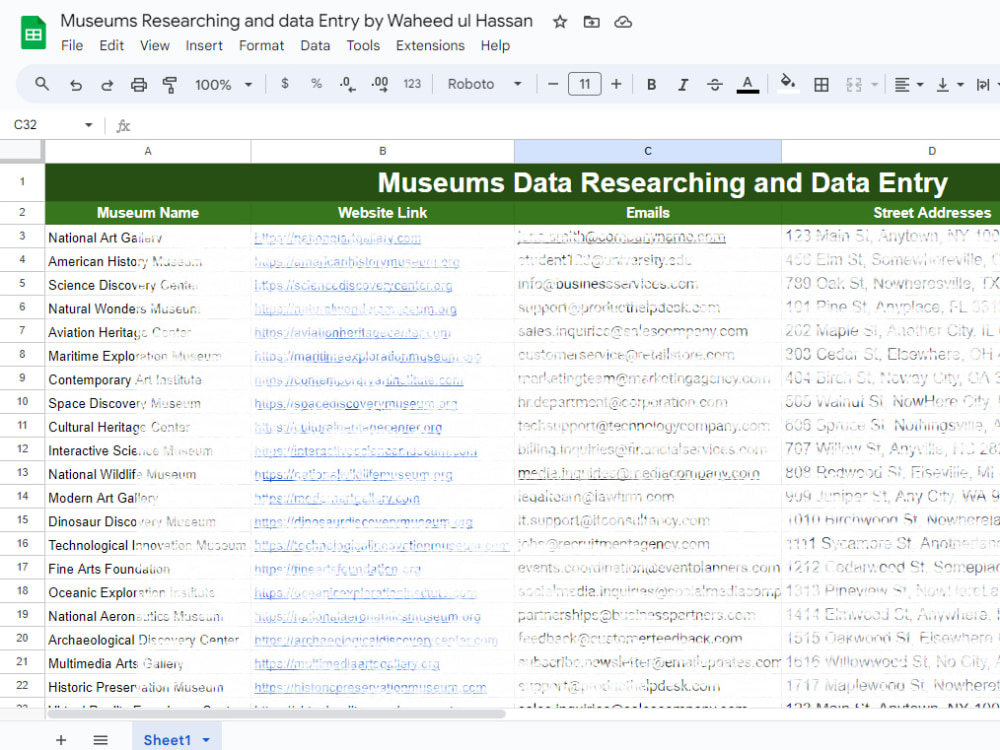This screenshot has height=750, width=1000.
Task: Open the Edit menu
Action: tap(112, 45)
